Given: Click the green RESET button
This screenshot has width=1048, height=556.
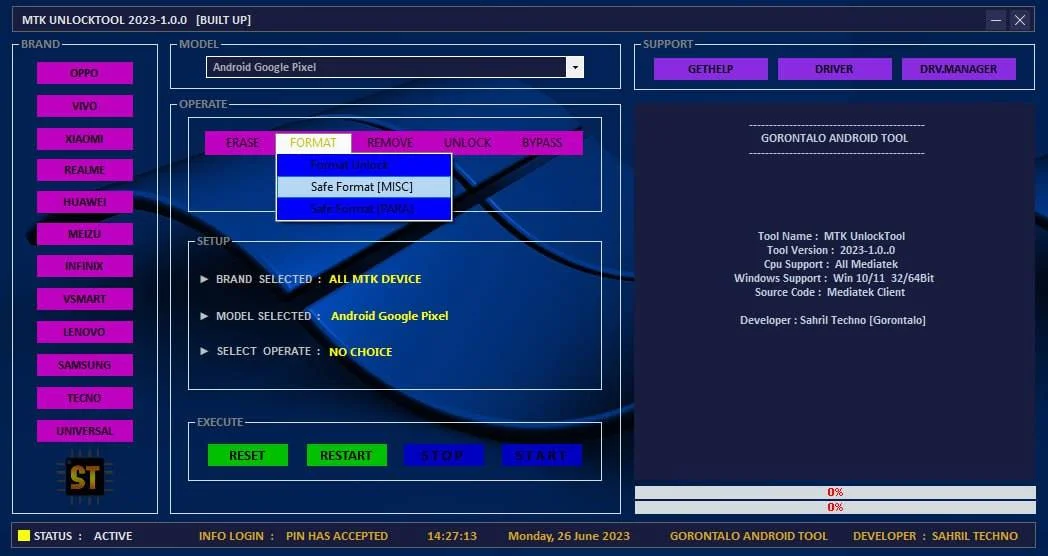Looking at the screenshot, I should click(x=247, y=455).
